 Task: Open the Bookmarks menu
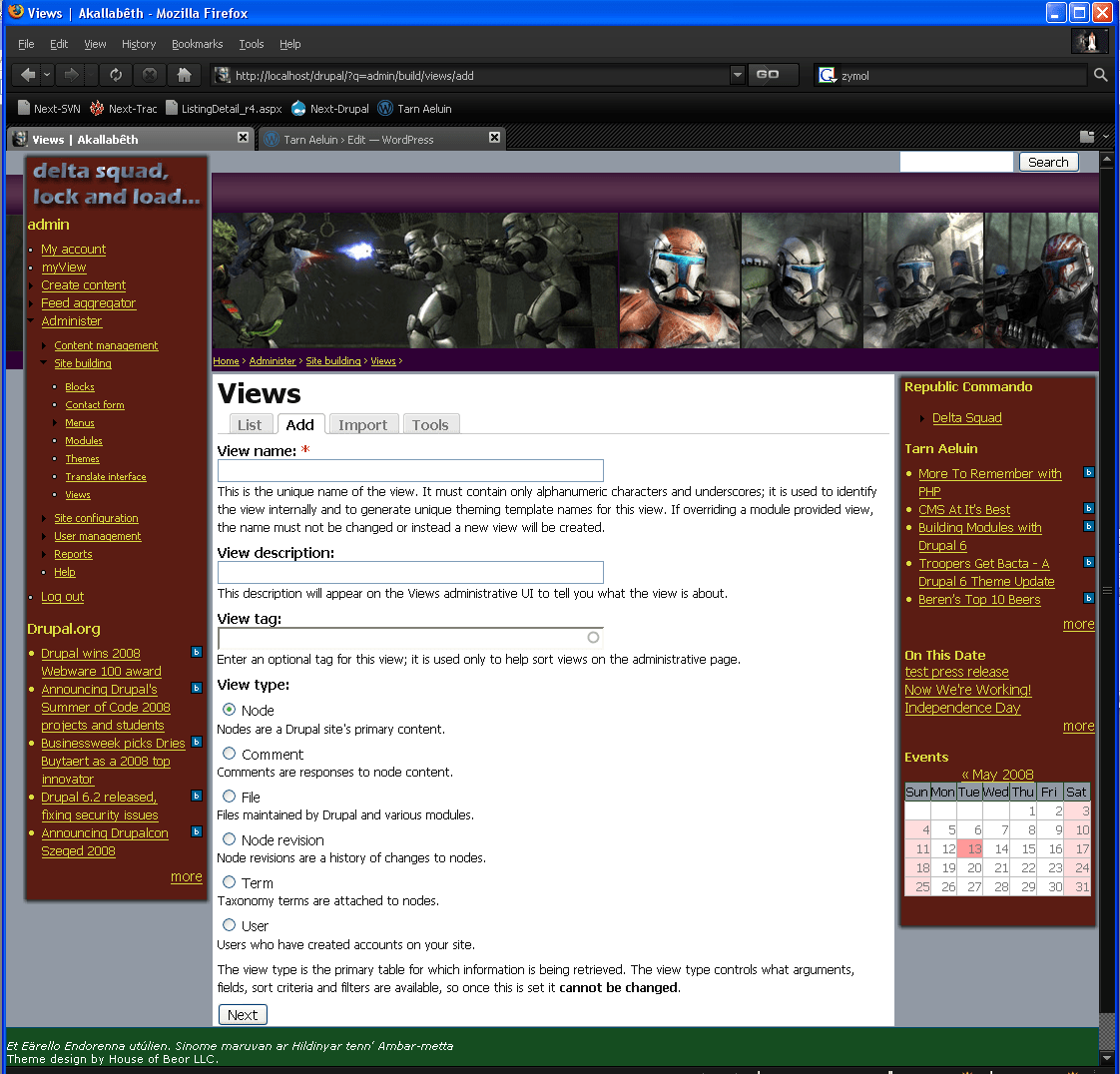coord(197,44)
